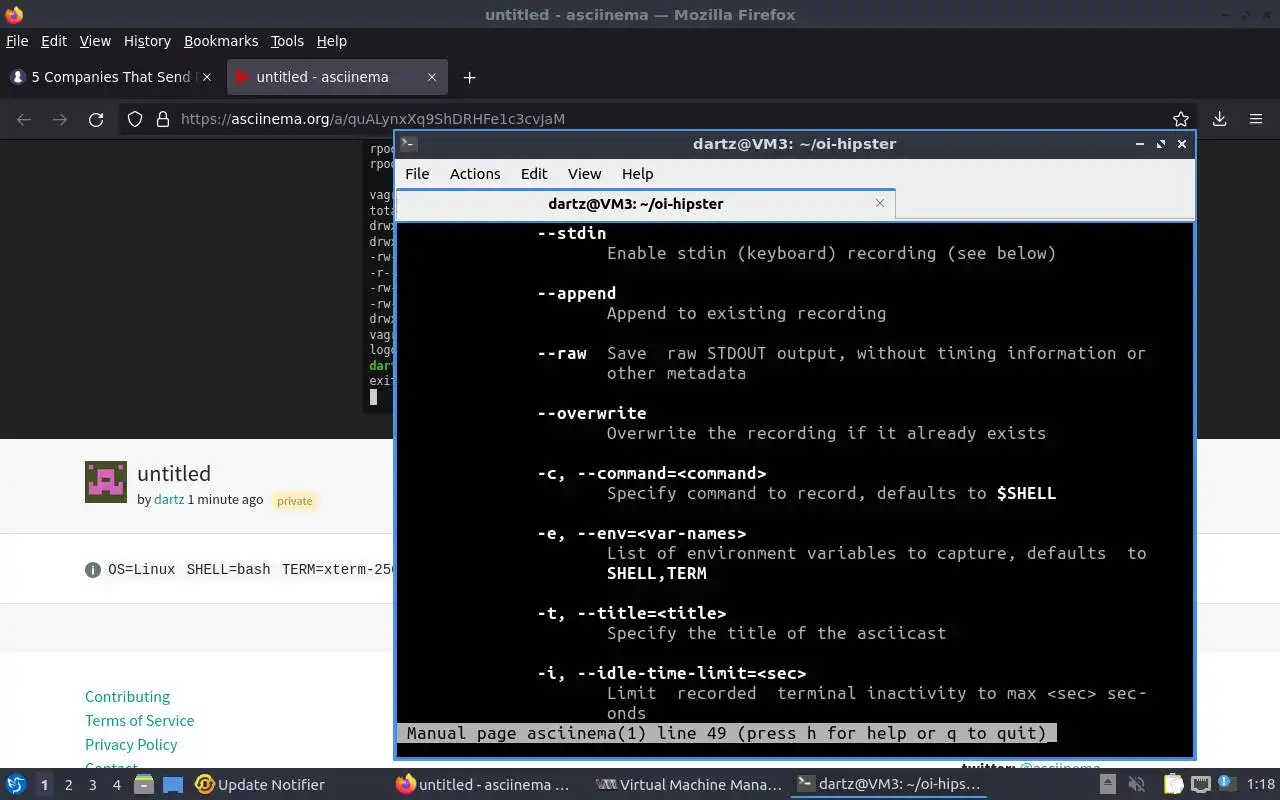Click the 'untitled' recording title
Screen dimensions: 1280x800
(x=174, y=473)
